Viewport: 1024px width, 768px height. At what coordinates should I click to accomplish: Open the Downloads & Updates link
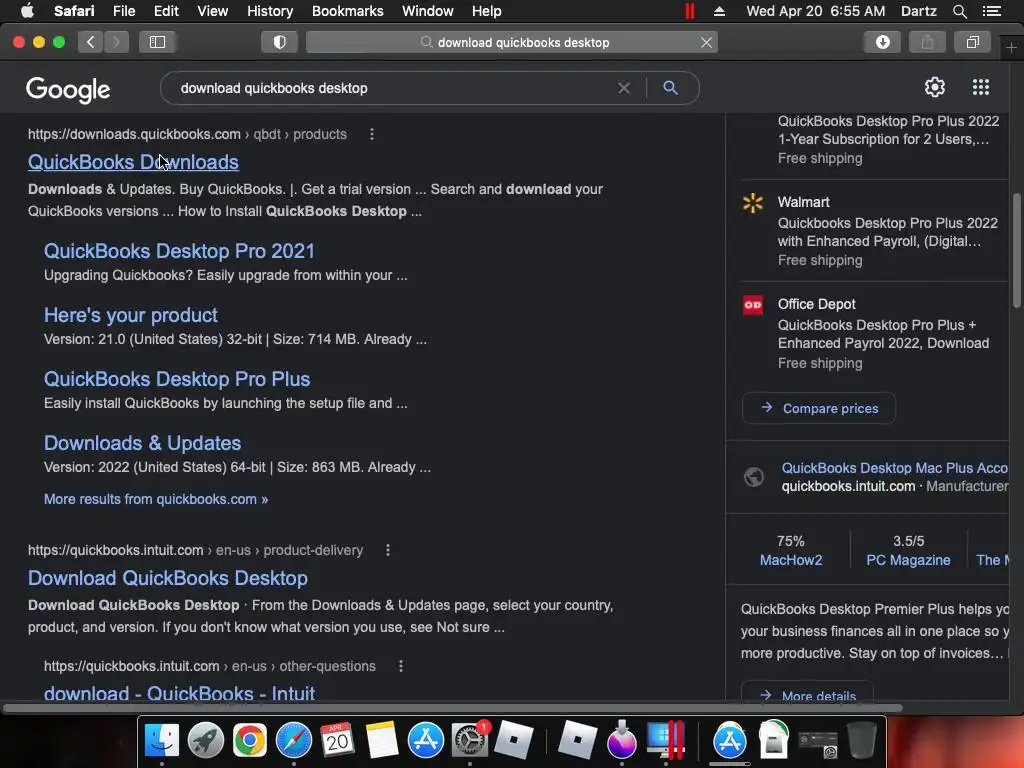pos(142,443)
